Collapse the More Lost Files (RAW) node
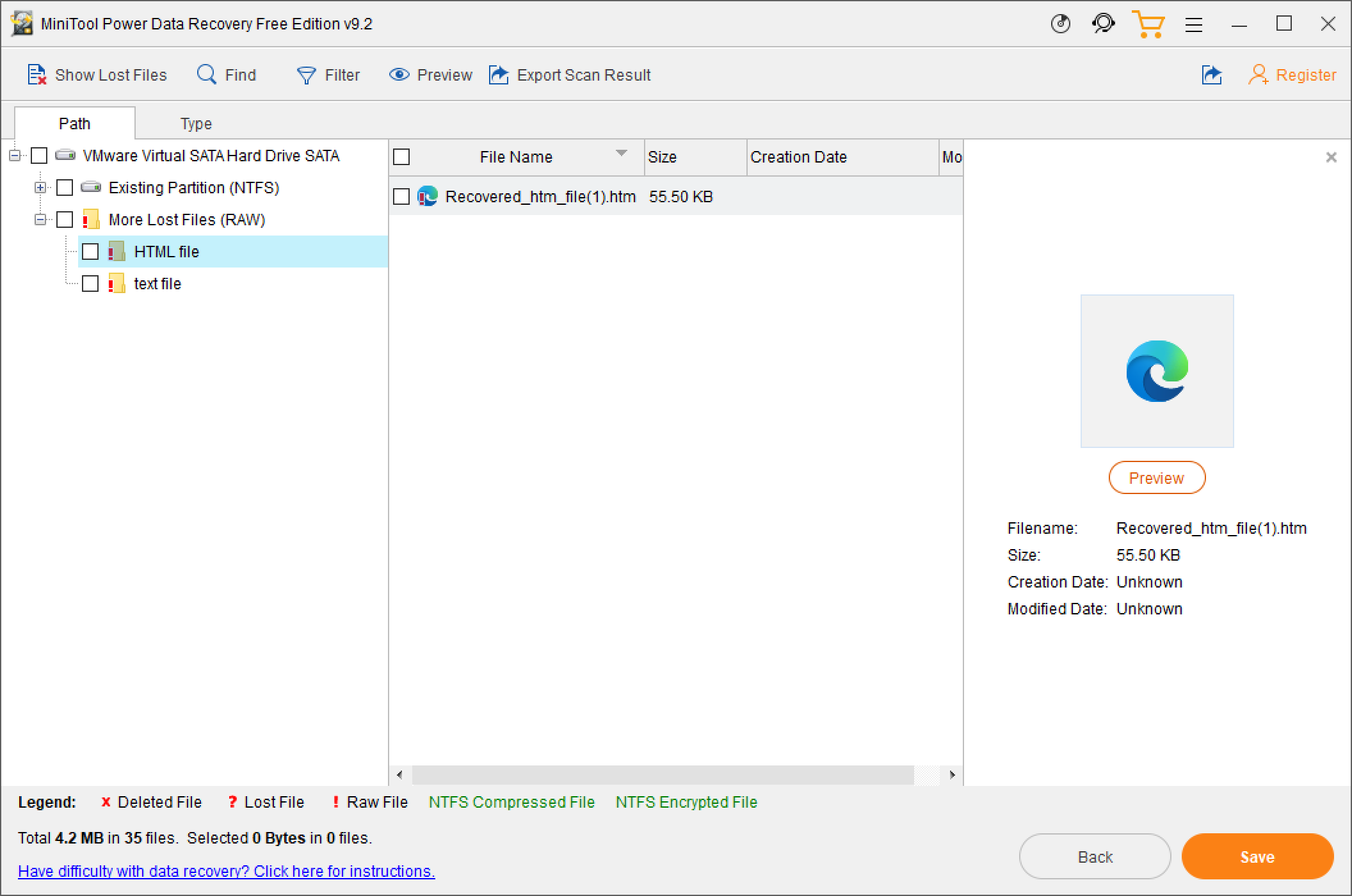The width and height of the screenshot is (1352, 896). pyautogui.click(x=40, y=220)
